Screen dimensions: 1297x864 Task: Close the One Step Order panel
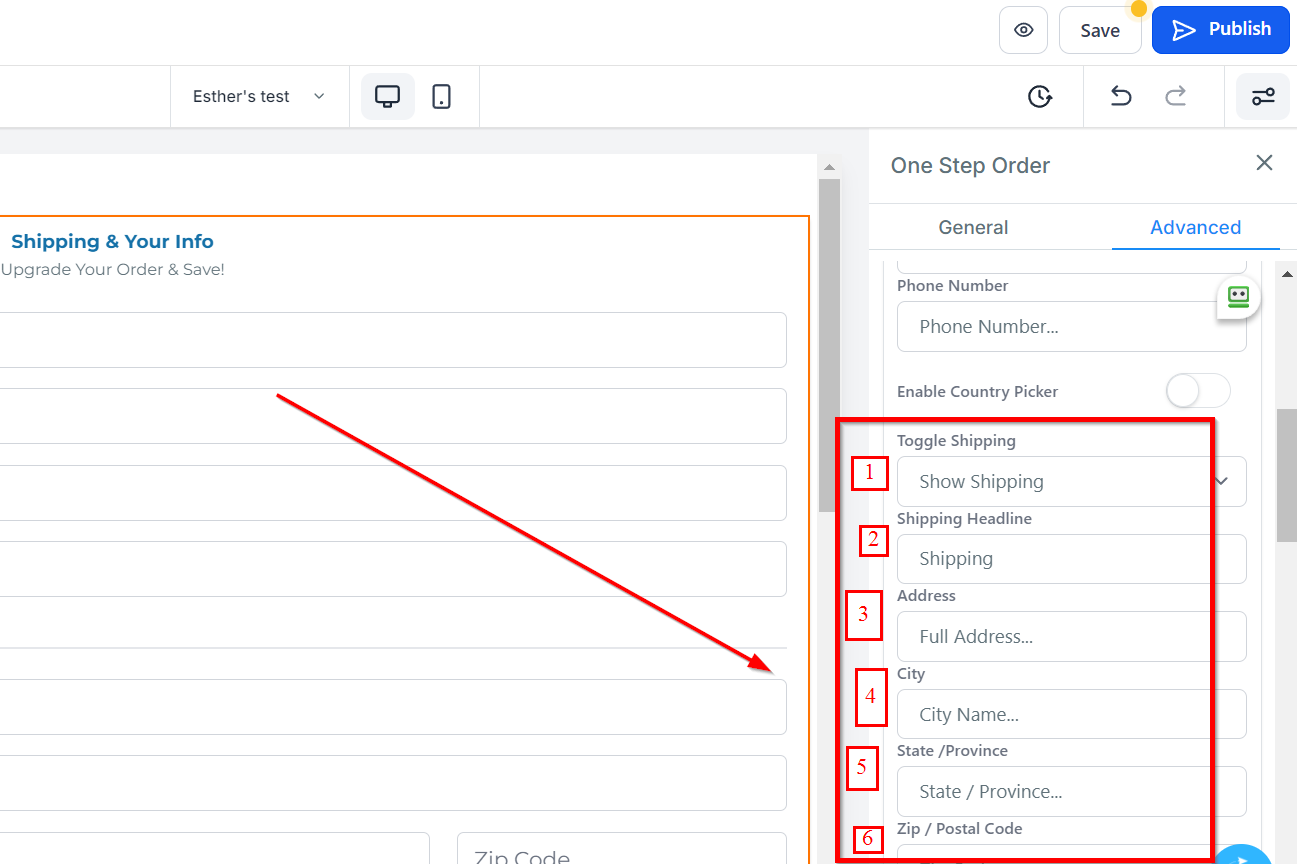point(1264,163)
